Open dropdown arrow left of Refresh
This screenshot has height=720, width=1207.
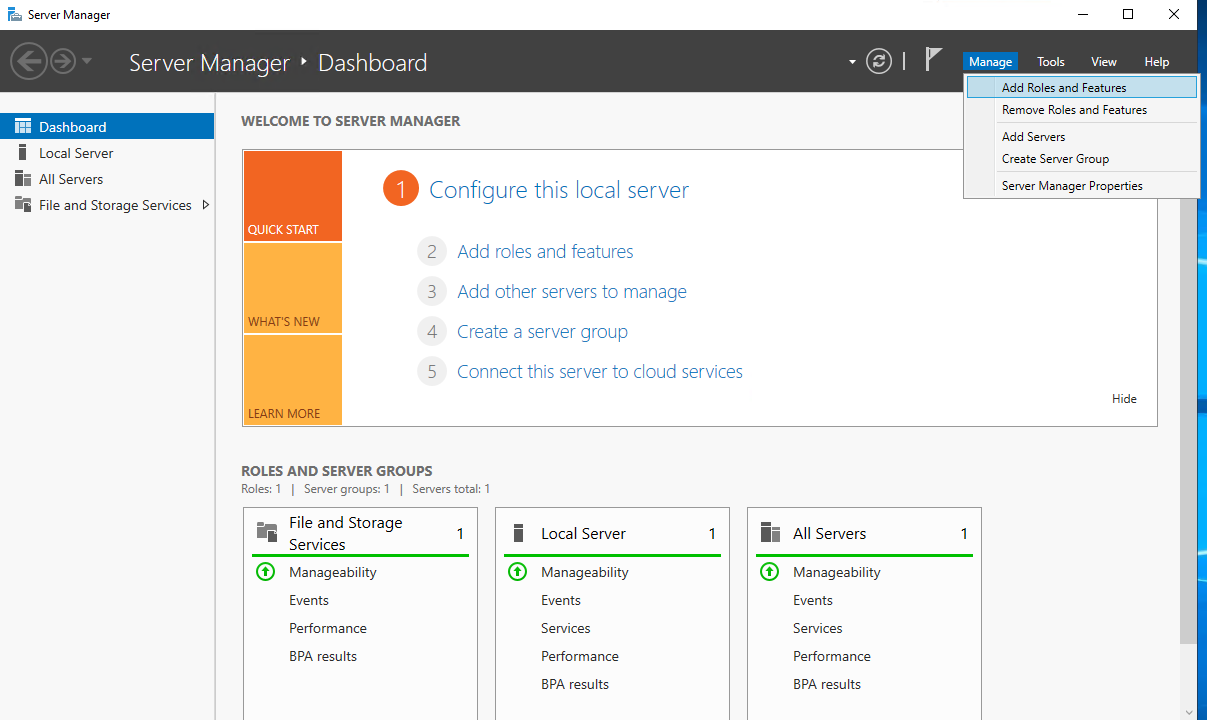pos(852,62)
